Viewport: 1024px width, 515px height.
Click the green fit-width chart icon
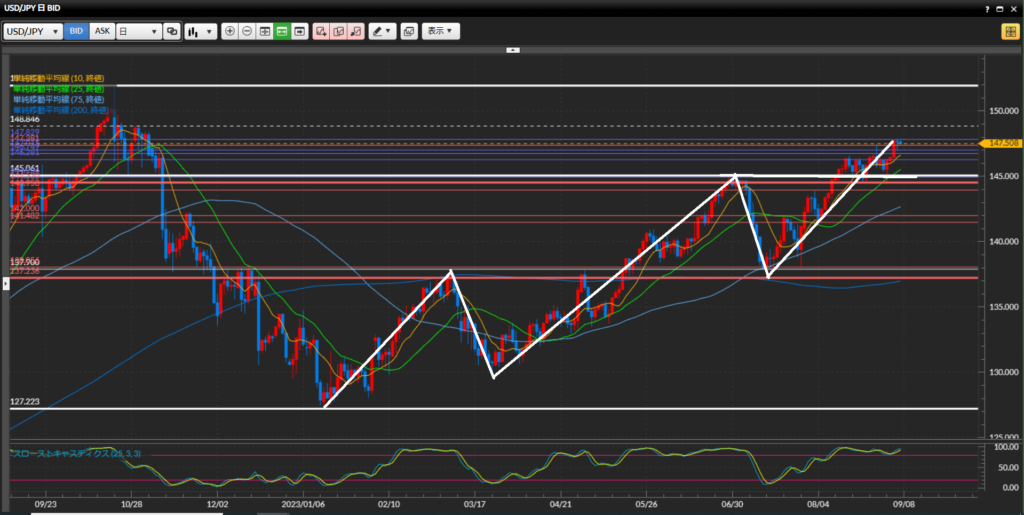(282, 31)
